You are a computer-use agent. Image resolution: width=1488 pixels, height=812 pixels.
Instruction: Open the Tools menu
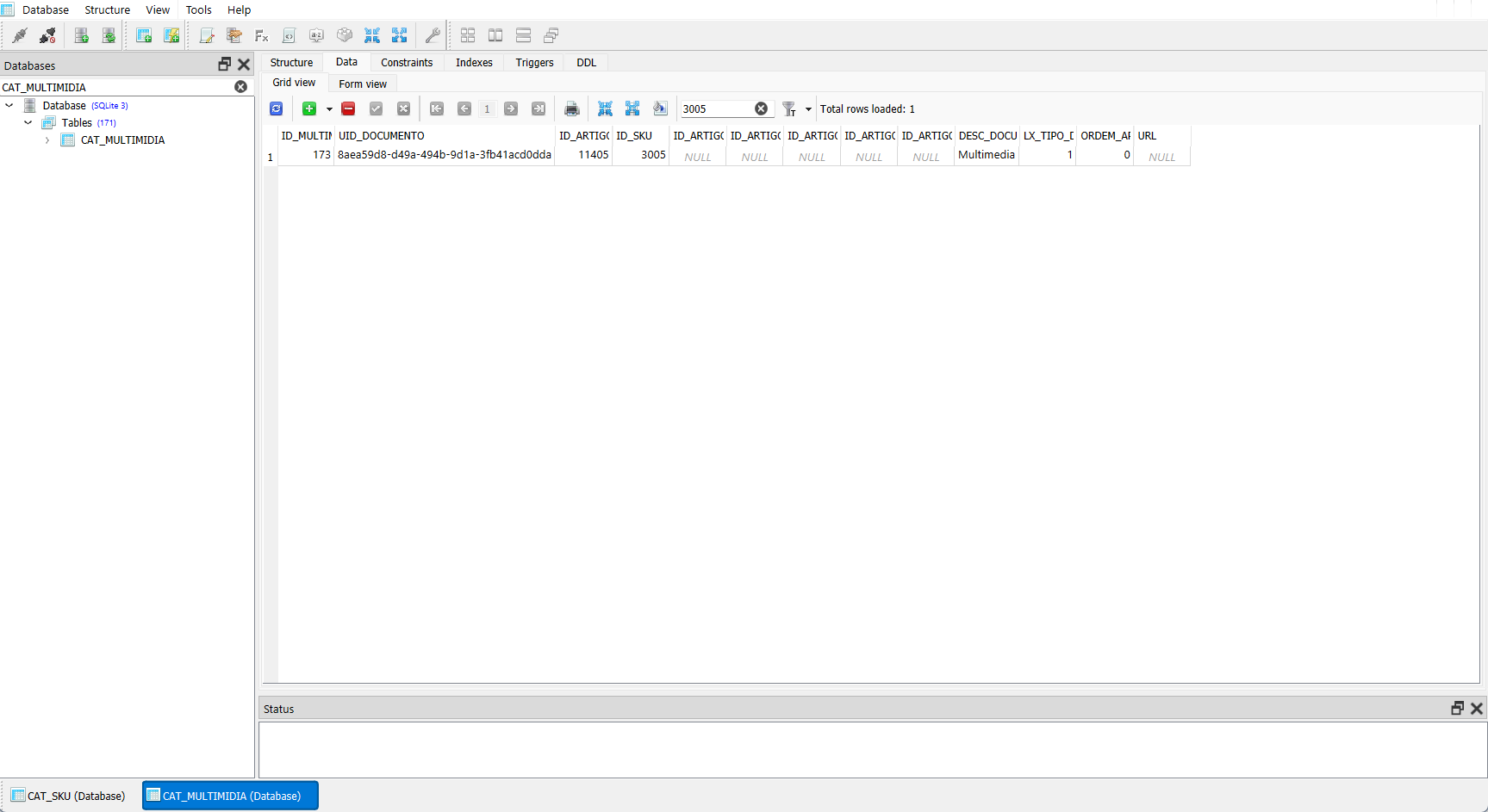coord(199,9)
